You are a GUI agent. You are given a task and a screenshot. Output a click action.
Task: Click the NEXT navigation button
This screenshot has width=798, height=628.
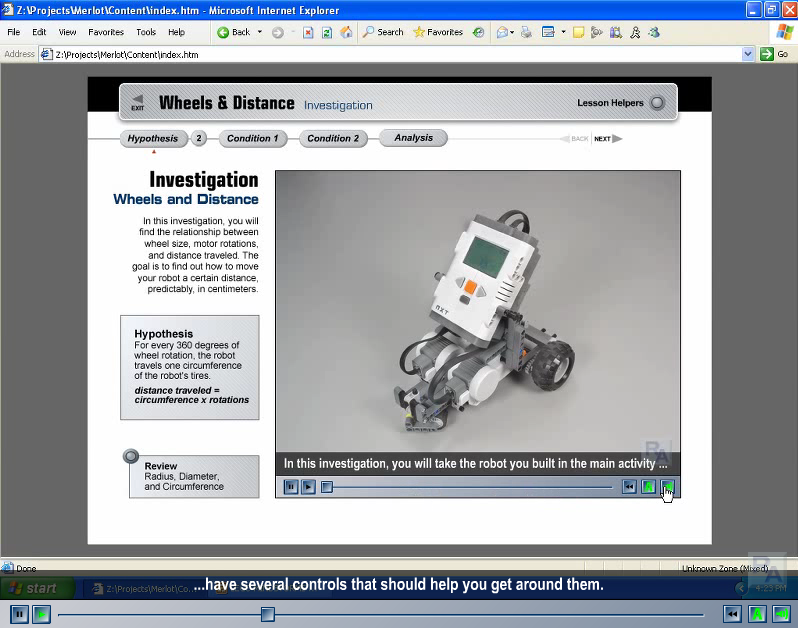click(608, 138)
